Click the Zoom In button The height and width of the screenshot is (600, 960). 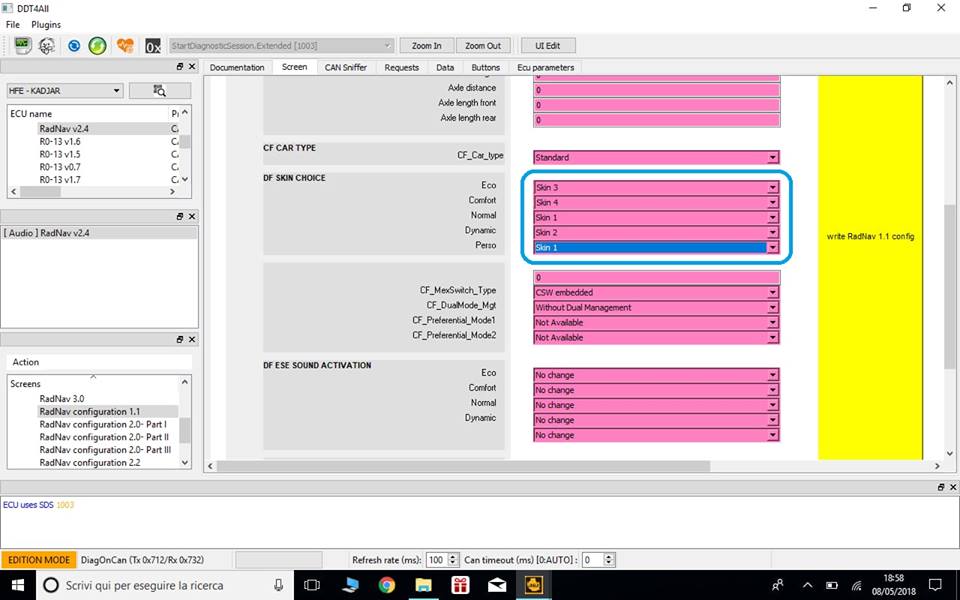427,46
